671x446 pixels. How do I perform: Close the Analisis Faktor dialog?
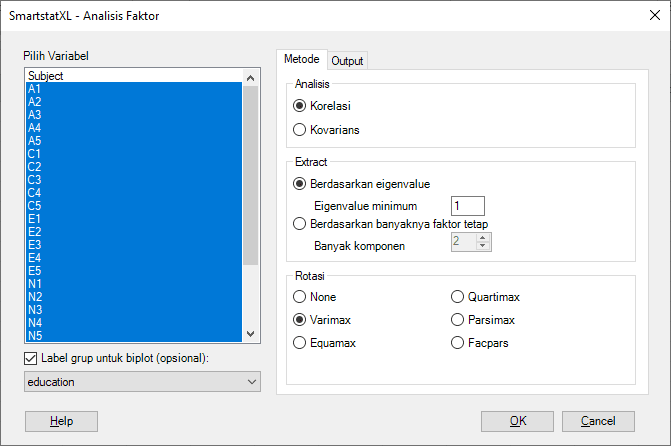(x=654, y=15)
